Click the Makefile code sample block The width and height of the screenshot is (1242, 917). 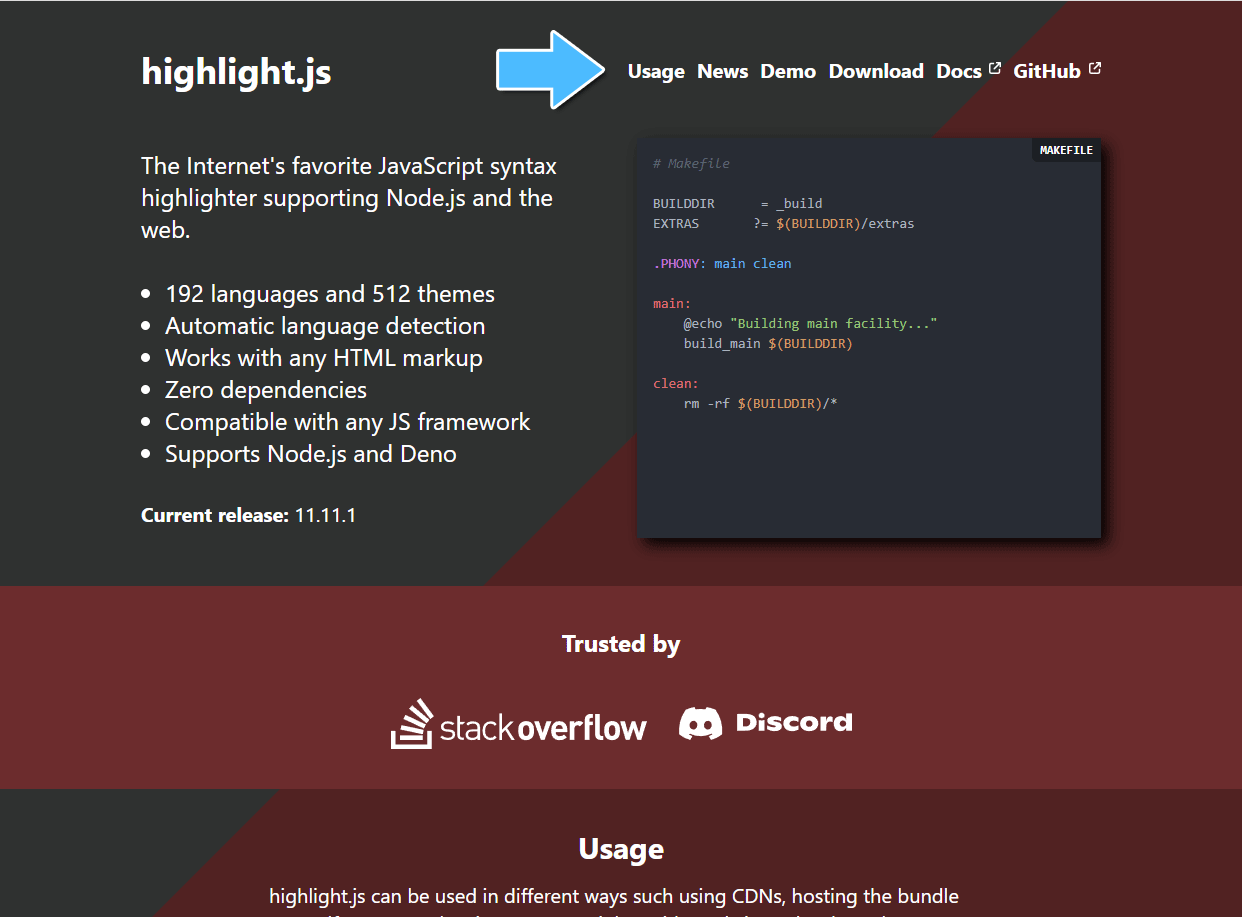869,338
